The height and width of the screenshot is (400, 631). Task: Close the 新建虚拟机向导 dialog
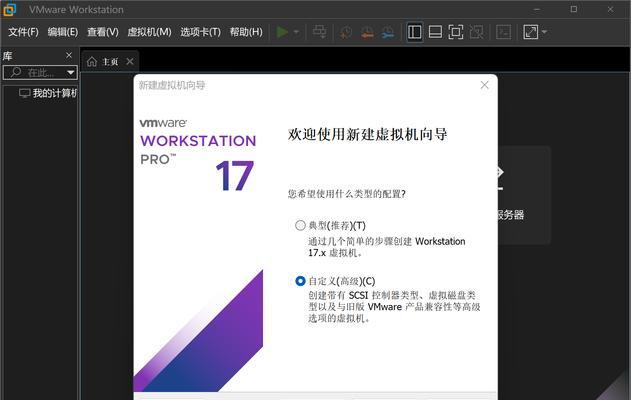tap(485, 85)
